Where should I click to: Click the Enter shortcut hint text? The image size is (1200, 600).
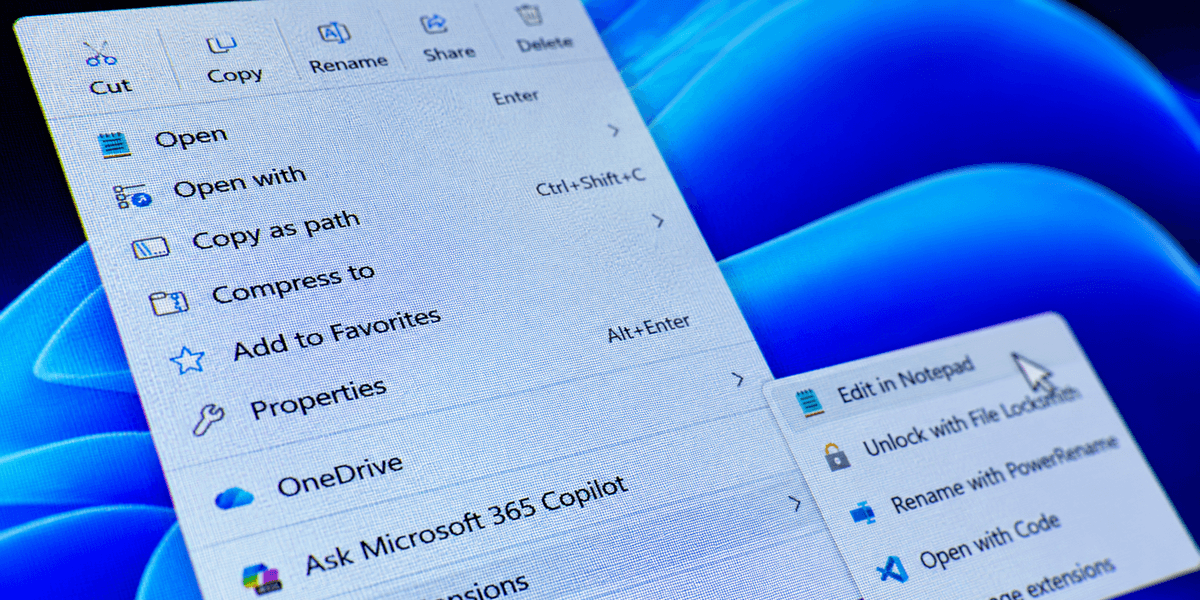coord(516,97)
